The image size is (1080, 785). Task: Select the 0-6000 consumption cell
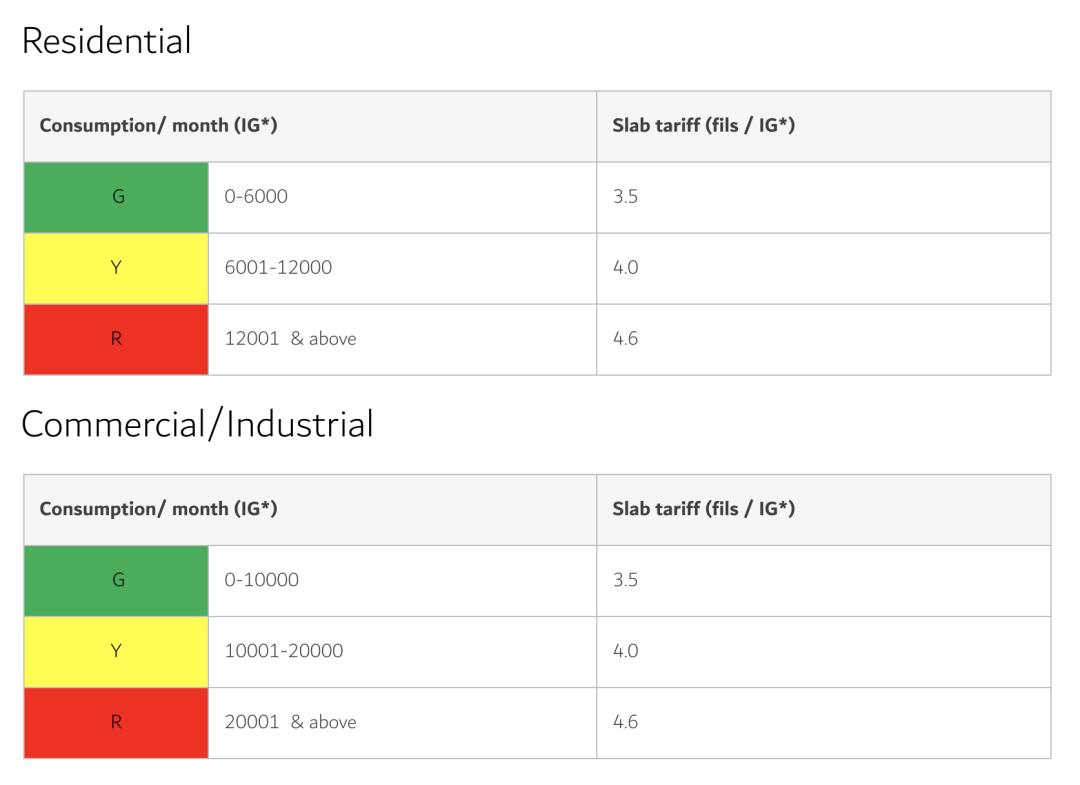256,197
